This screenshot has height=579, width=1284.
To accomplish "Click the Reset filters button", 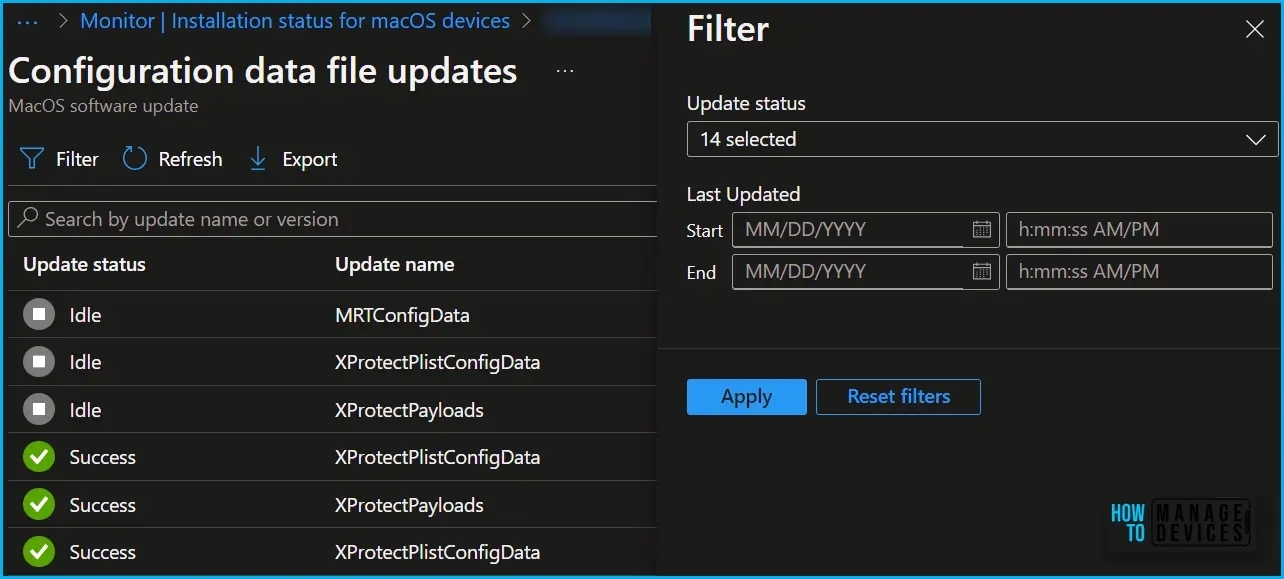I will coord(898,397).
